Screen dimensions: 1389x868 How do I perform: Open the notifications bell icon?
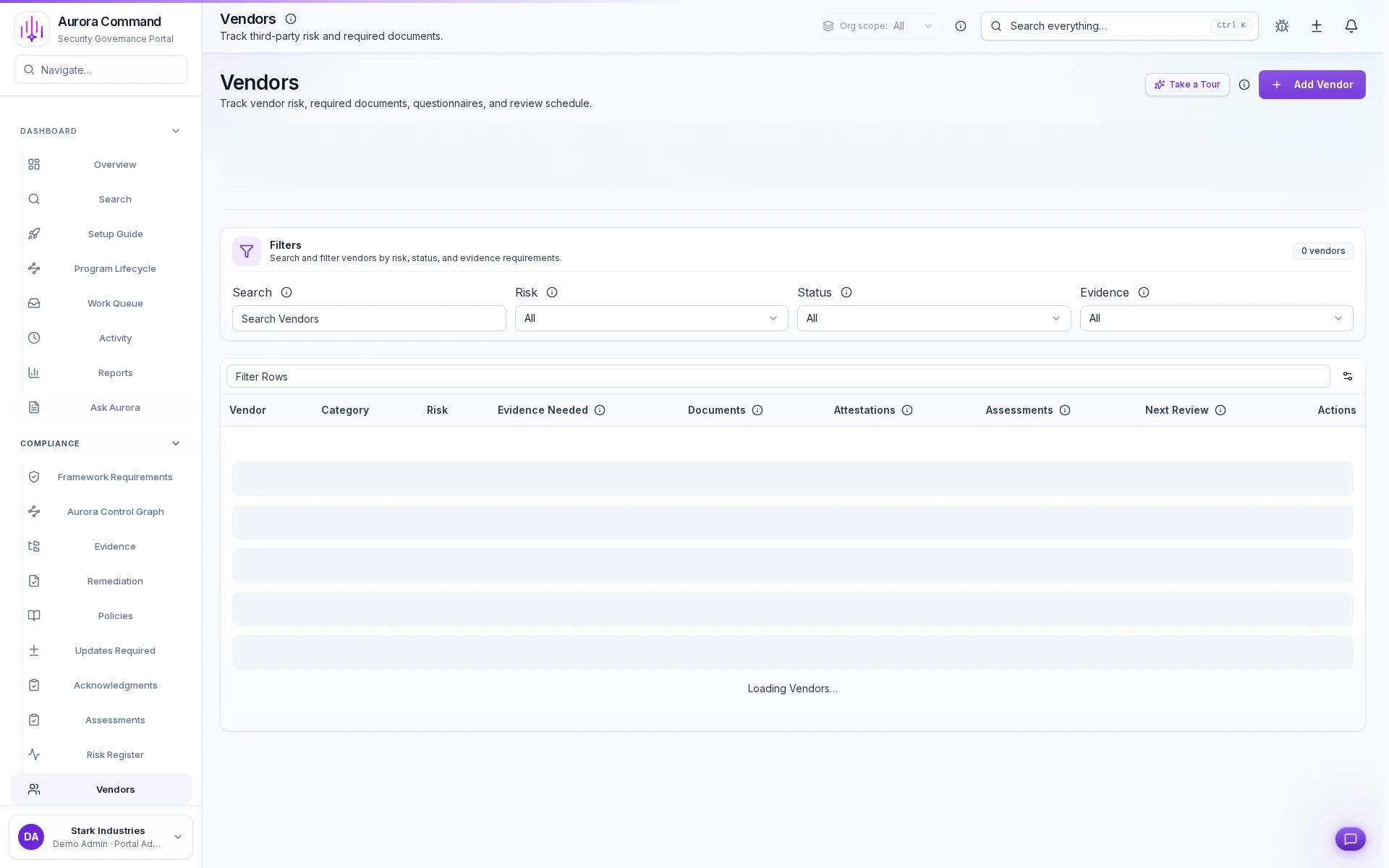(x=1351, y=26)
